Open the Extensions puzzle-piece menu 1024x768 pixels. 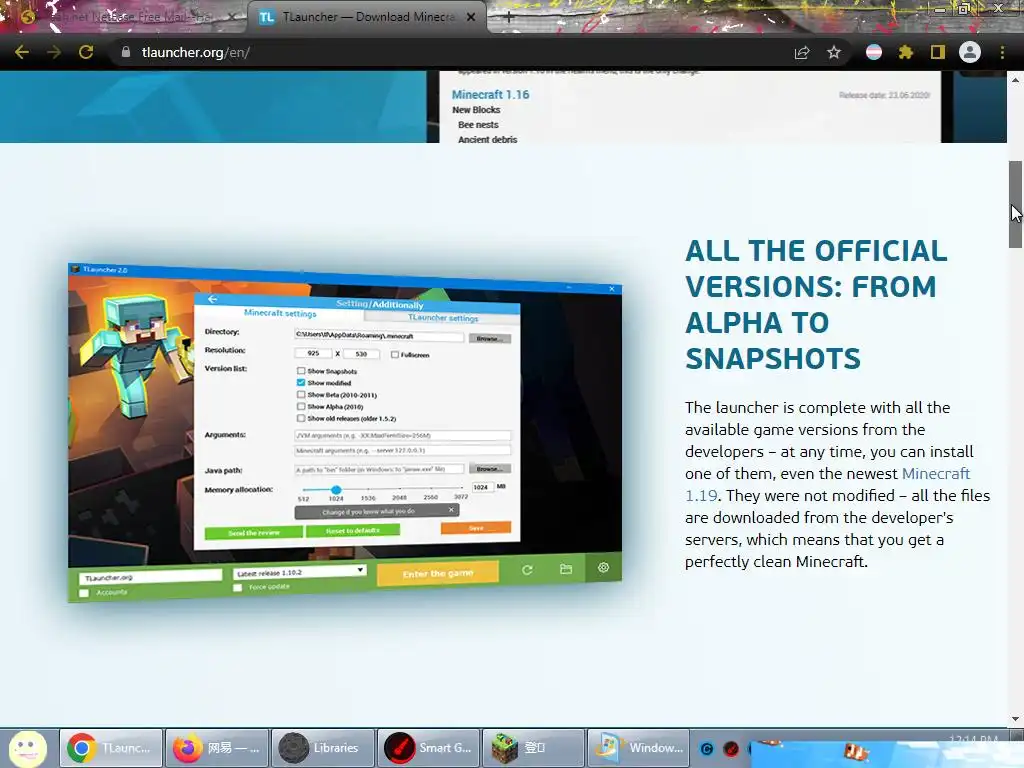(x=906, y=52)
